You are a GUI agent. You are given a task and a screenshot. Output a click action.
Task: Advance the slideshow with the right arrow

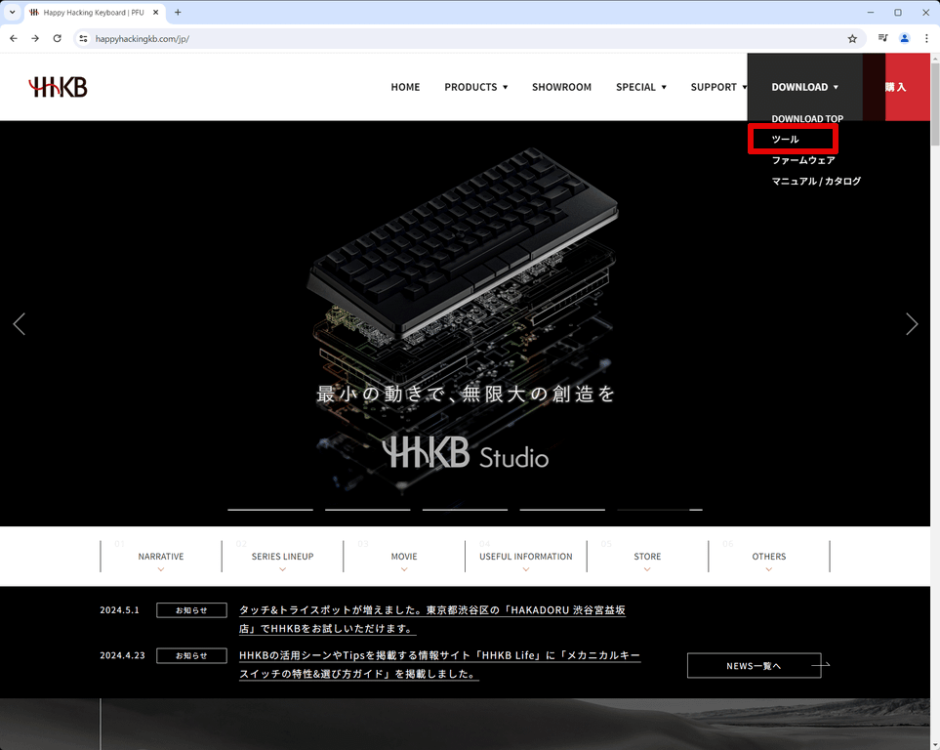pos(911,323)
